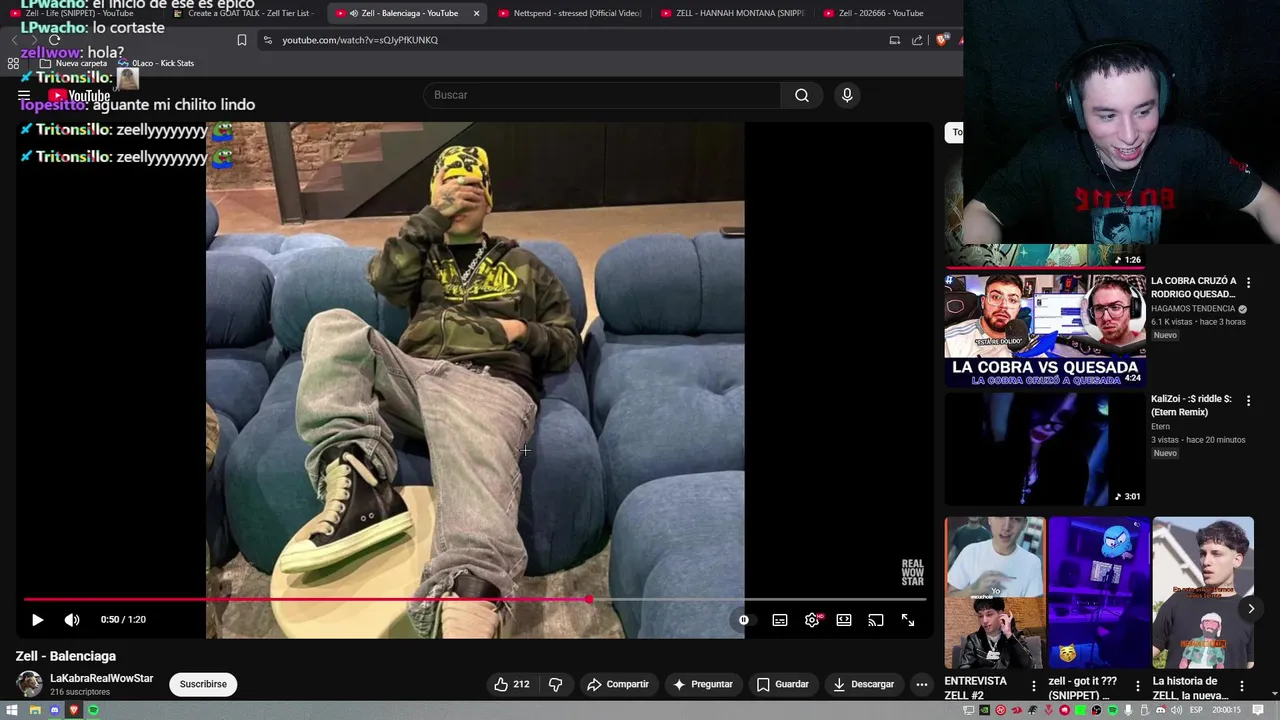Switch to Create a GOAT TALK tab
The width and height of the screenshot is (1280, 720).
(246, 13)
